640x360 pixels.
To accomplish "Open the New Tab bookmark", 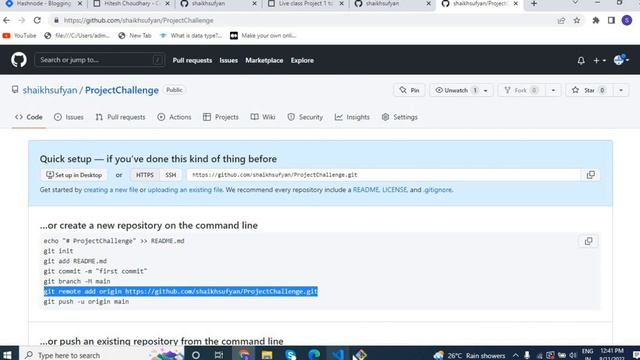I will coord(135,36).
